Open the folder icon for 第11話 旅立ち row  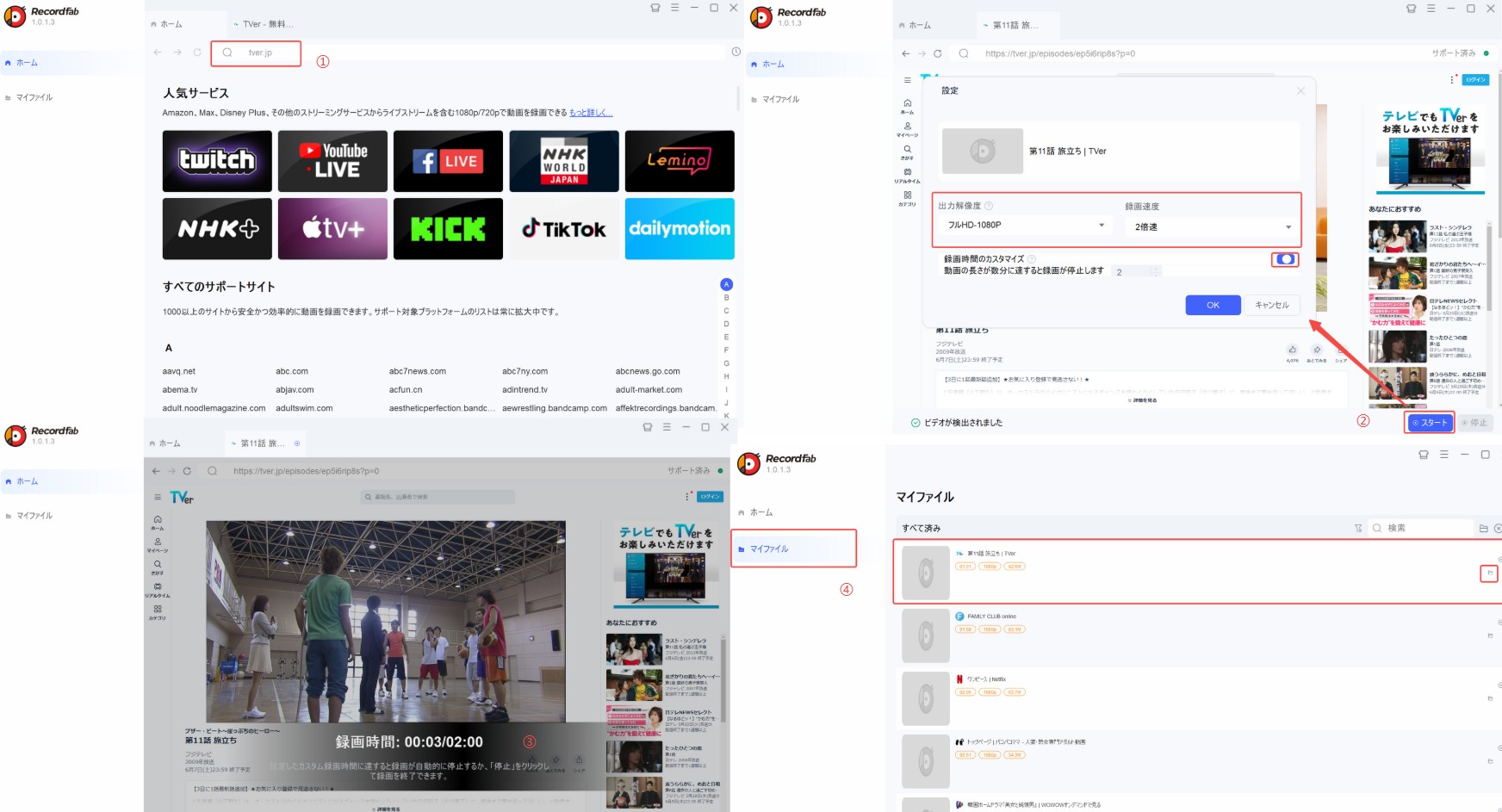click(1489, 573)
